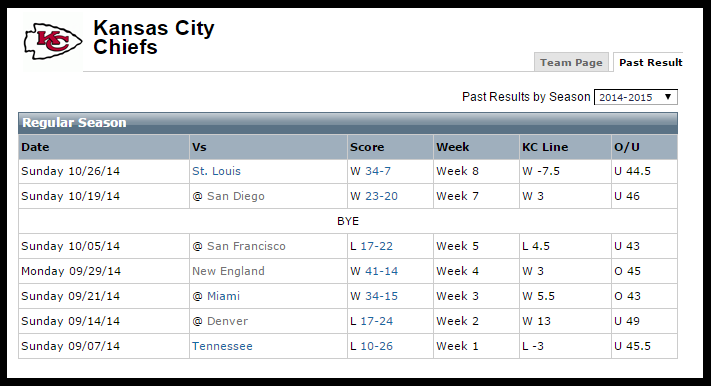This screenshot has width=711, height=386.
Task: Open the 10-26 score link
Action: click(376, 346)
